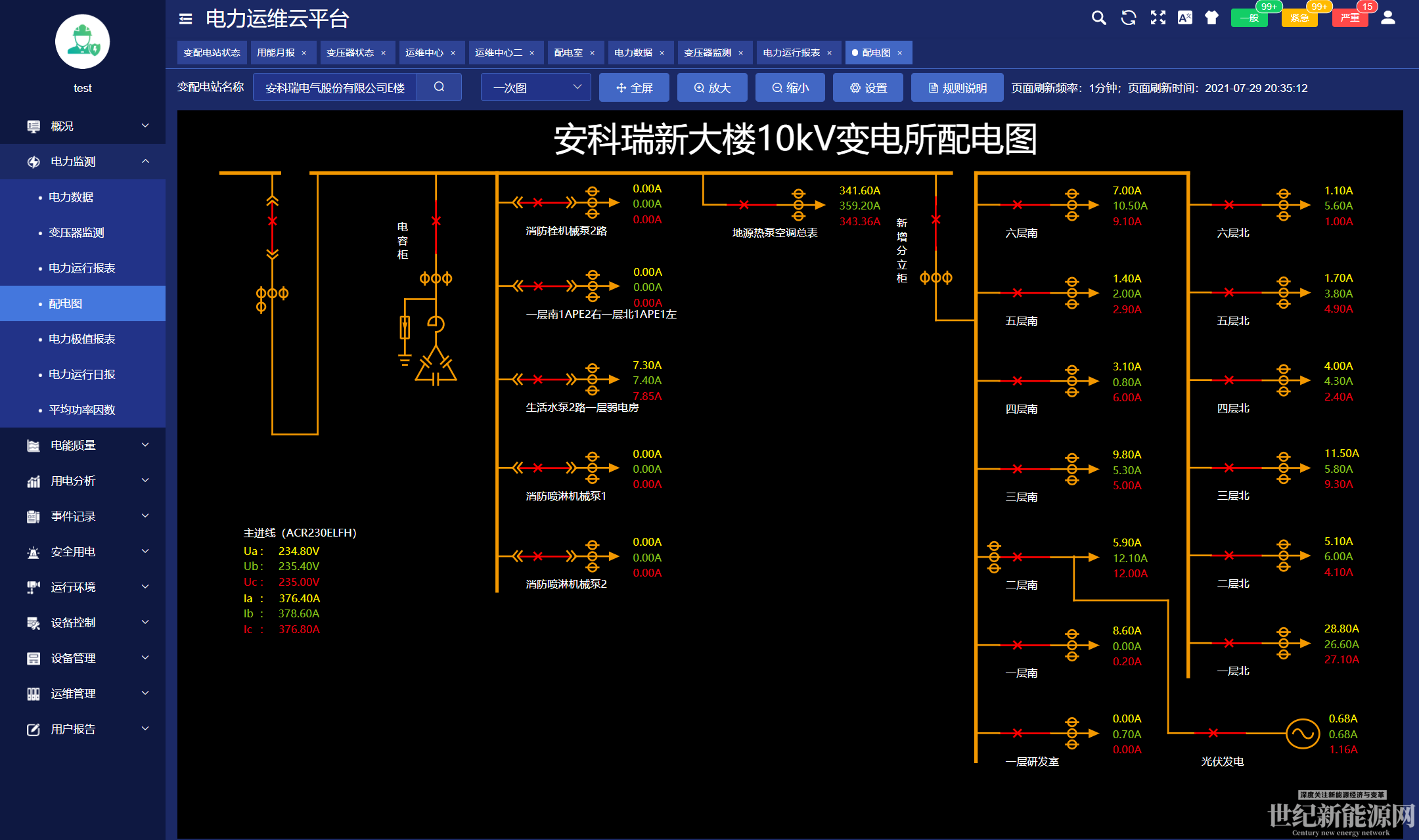Open the yellow 紧急 alarm badge
The image size is (1419, 840).
click(1299, 18)
